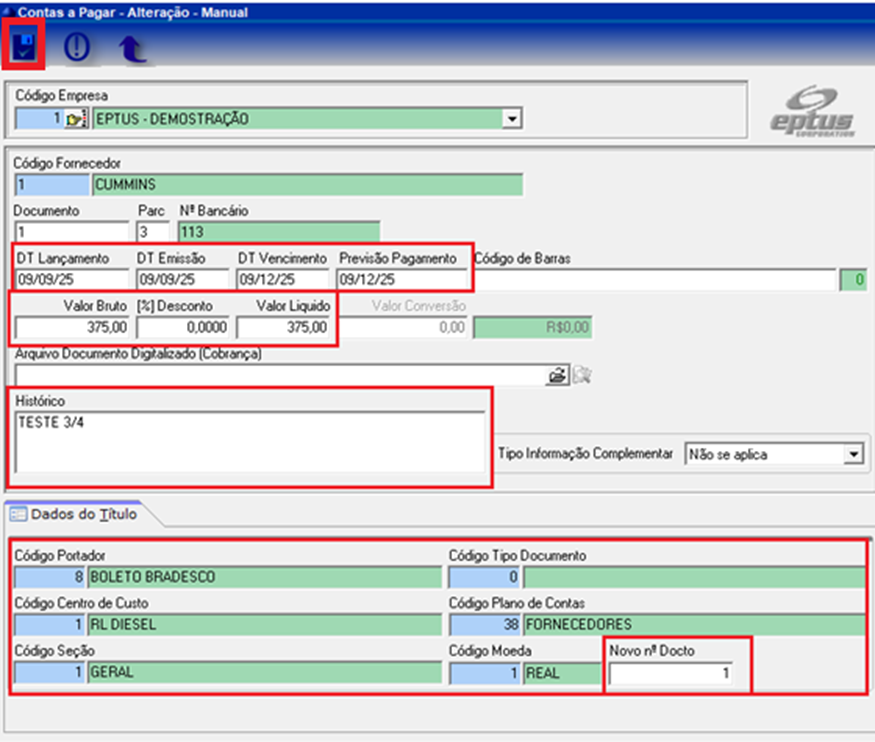Focus the Novo nº Docto field
Screen dimensions: 875x742
pos(668,674)
